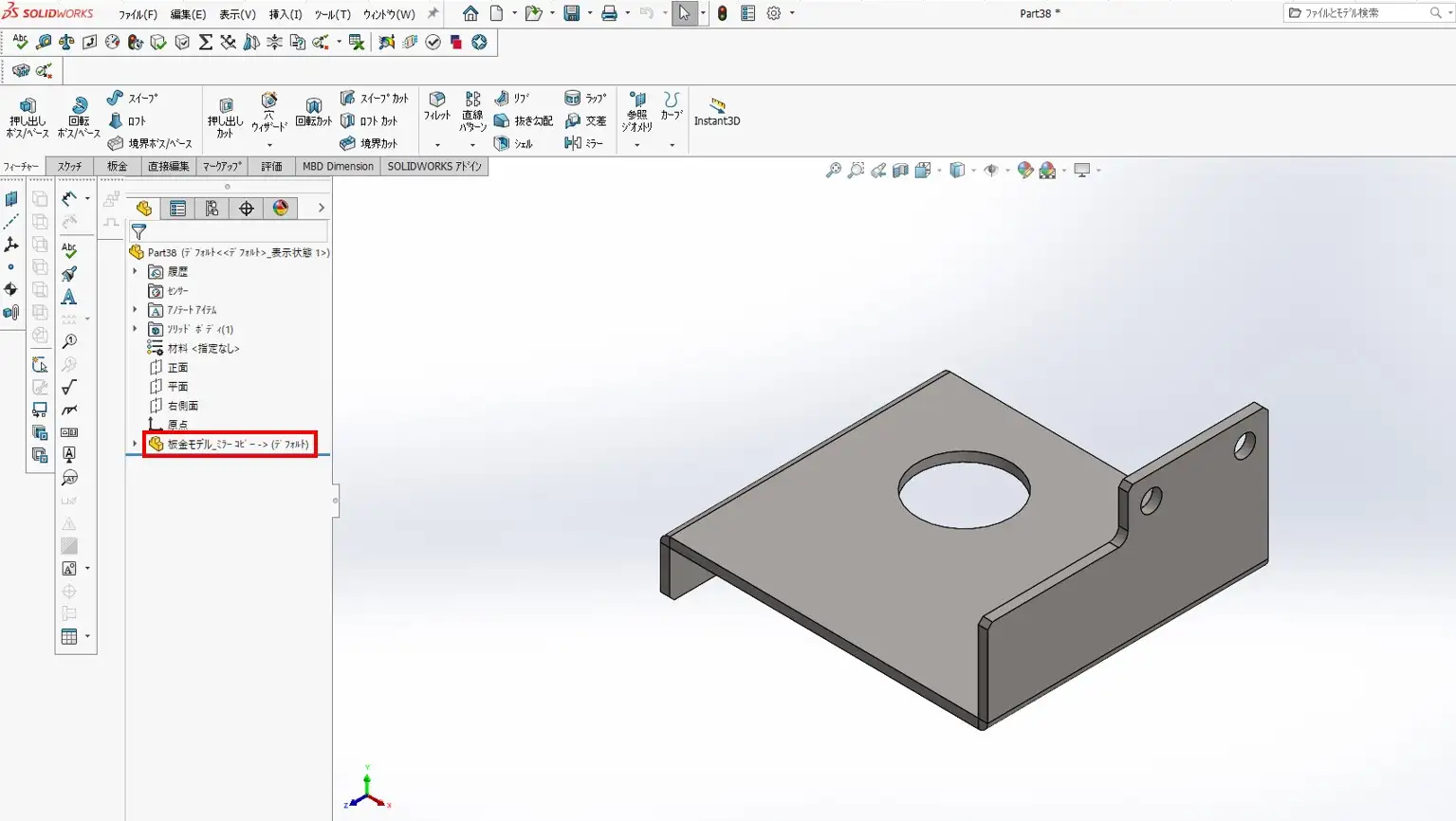Screen dimensions: 1456x821
Task: Open the ConfigurationManager tab icon
Action: [212, 209]
